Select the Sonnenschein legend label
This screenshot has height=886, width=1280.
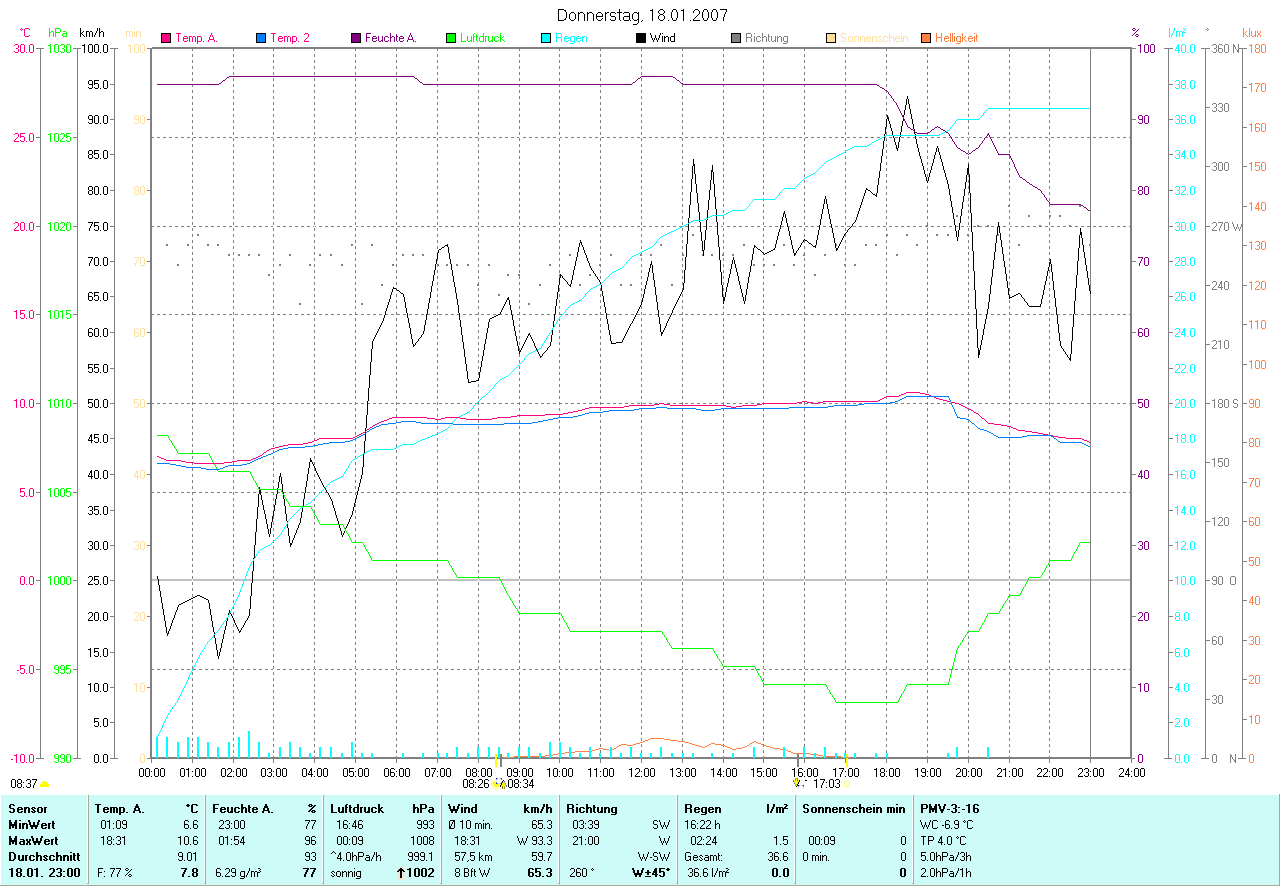[874, 38]
